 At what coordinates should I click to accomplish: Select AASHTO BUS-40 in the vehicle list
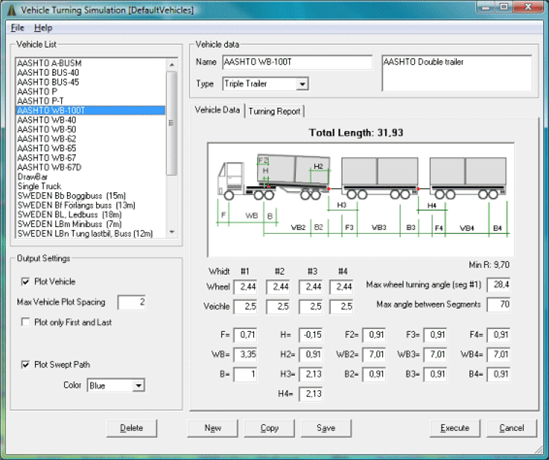pos(91,73)
